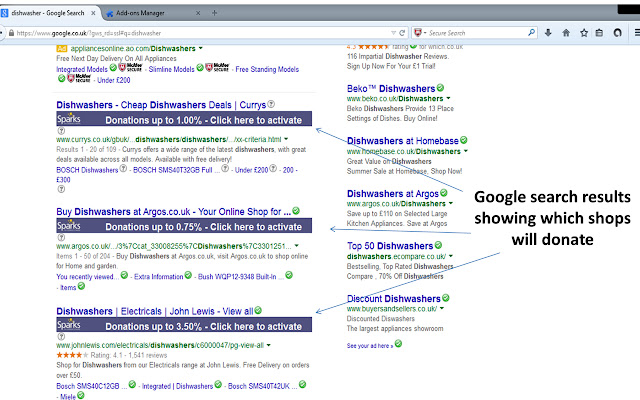Viewport: 640px width, 400px height.
Task: Switch to dishwasher - Google Search tab
Action: [48, 13]
